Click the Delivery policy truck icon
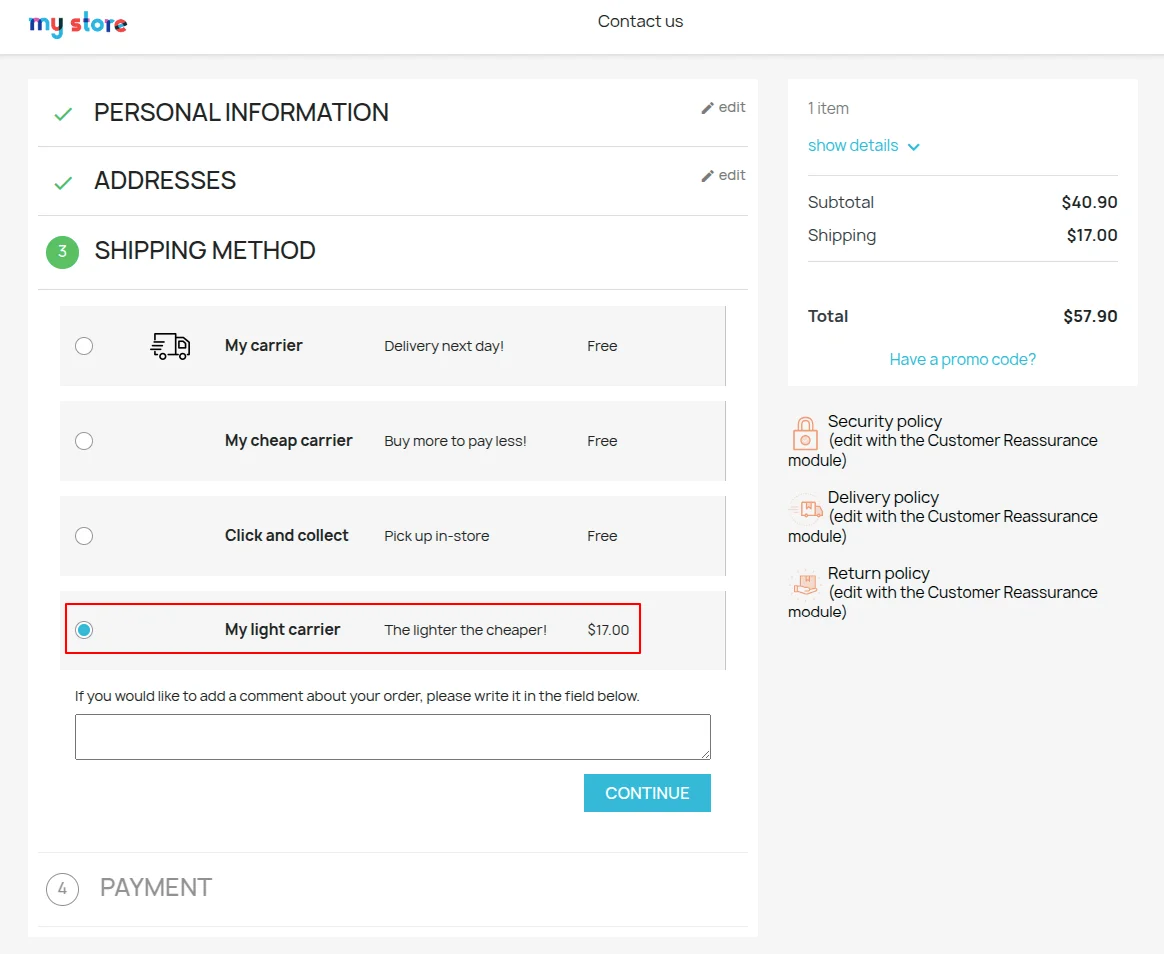The image size is (1164, 954). (x=805, y=509)
